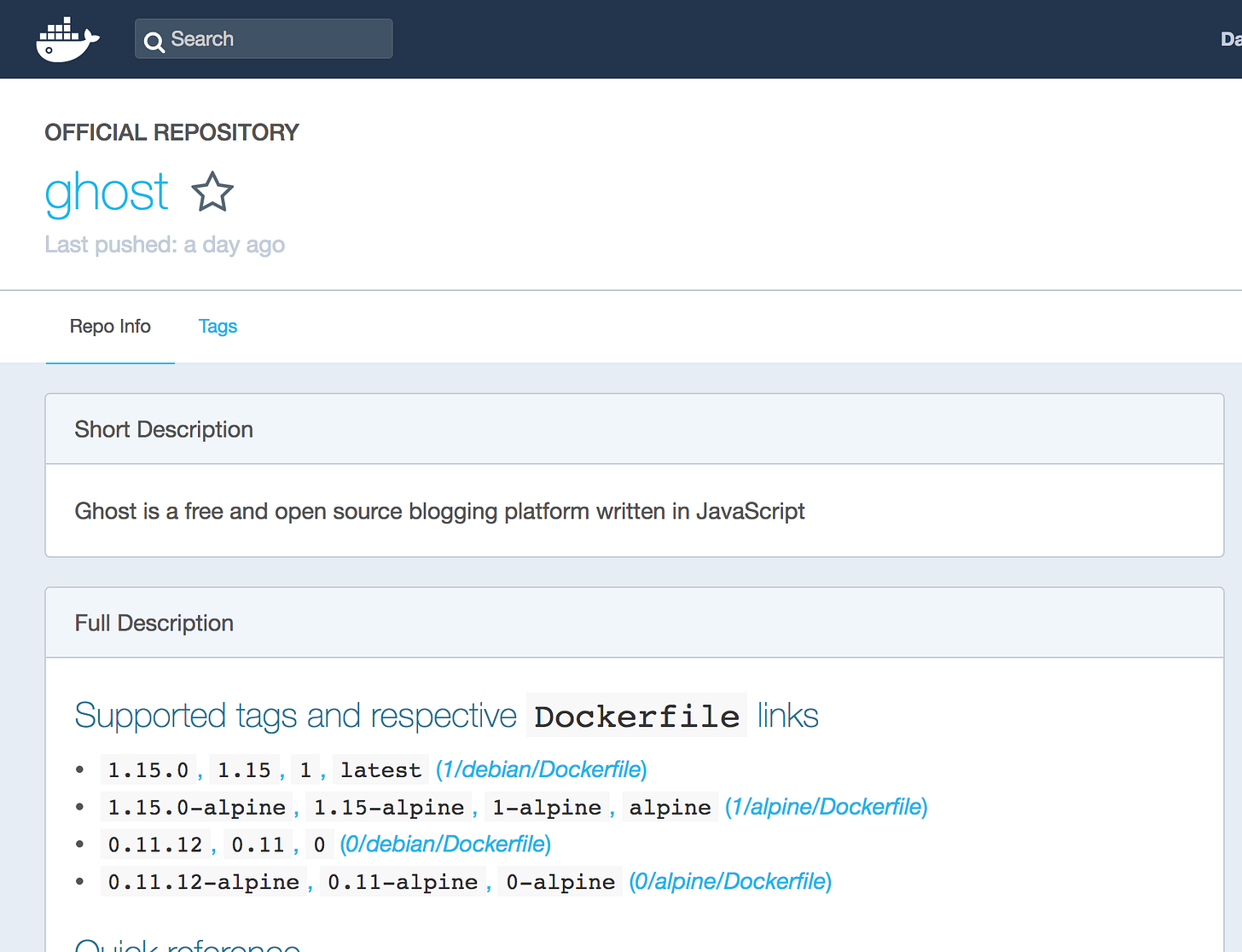The width and height of the screenshot is (1242, 952).
Task: Select the standalone alpine tag text
Action: coord(670,808)
